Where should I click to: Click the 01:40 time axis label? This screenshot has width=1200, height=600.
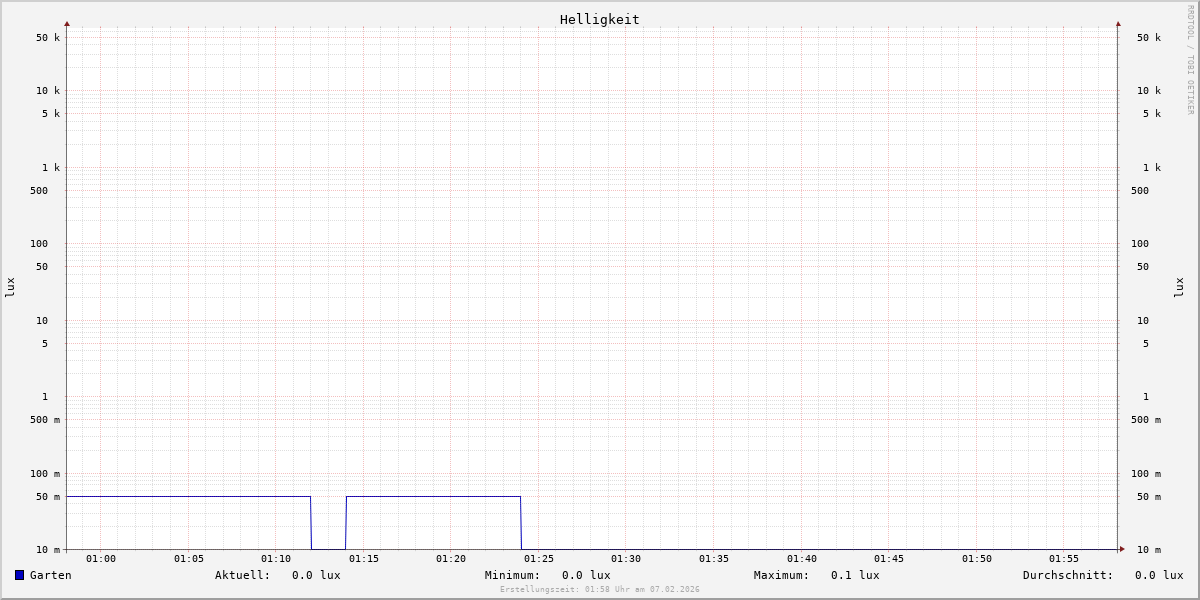(x=802, y=559)
